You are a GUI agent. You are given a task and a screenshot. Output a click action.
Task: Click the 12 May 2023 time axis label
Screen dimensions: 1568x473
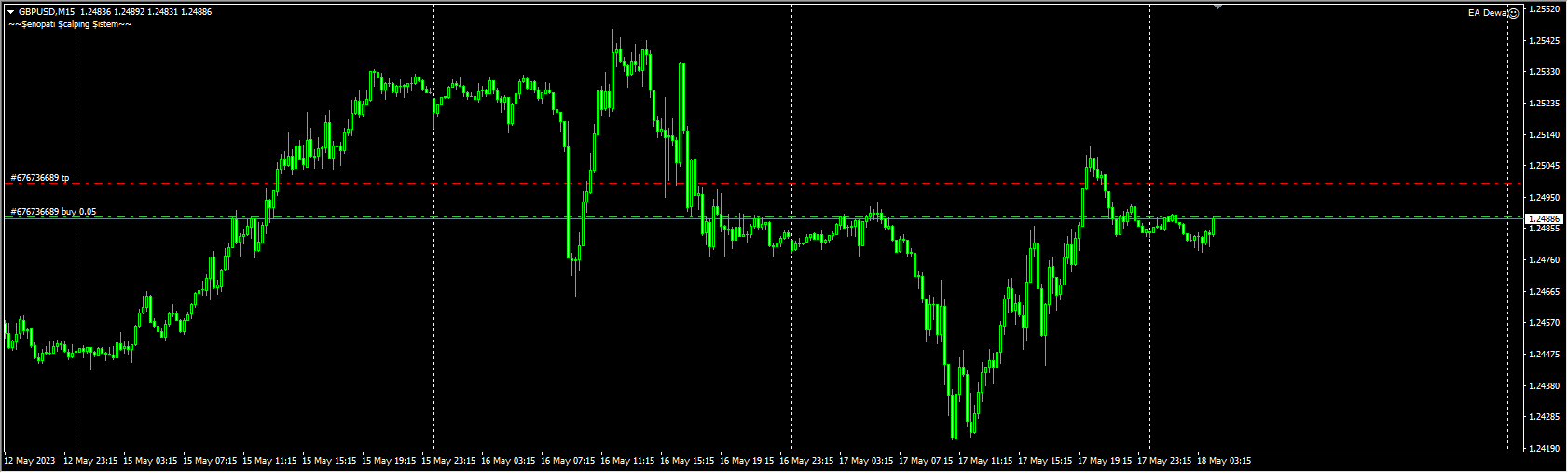(x=30, y=461)
